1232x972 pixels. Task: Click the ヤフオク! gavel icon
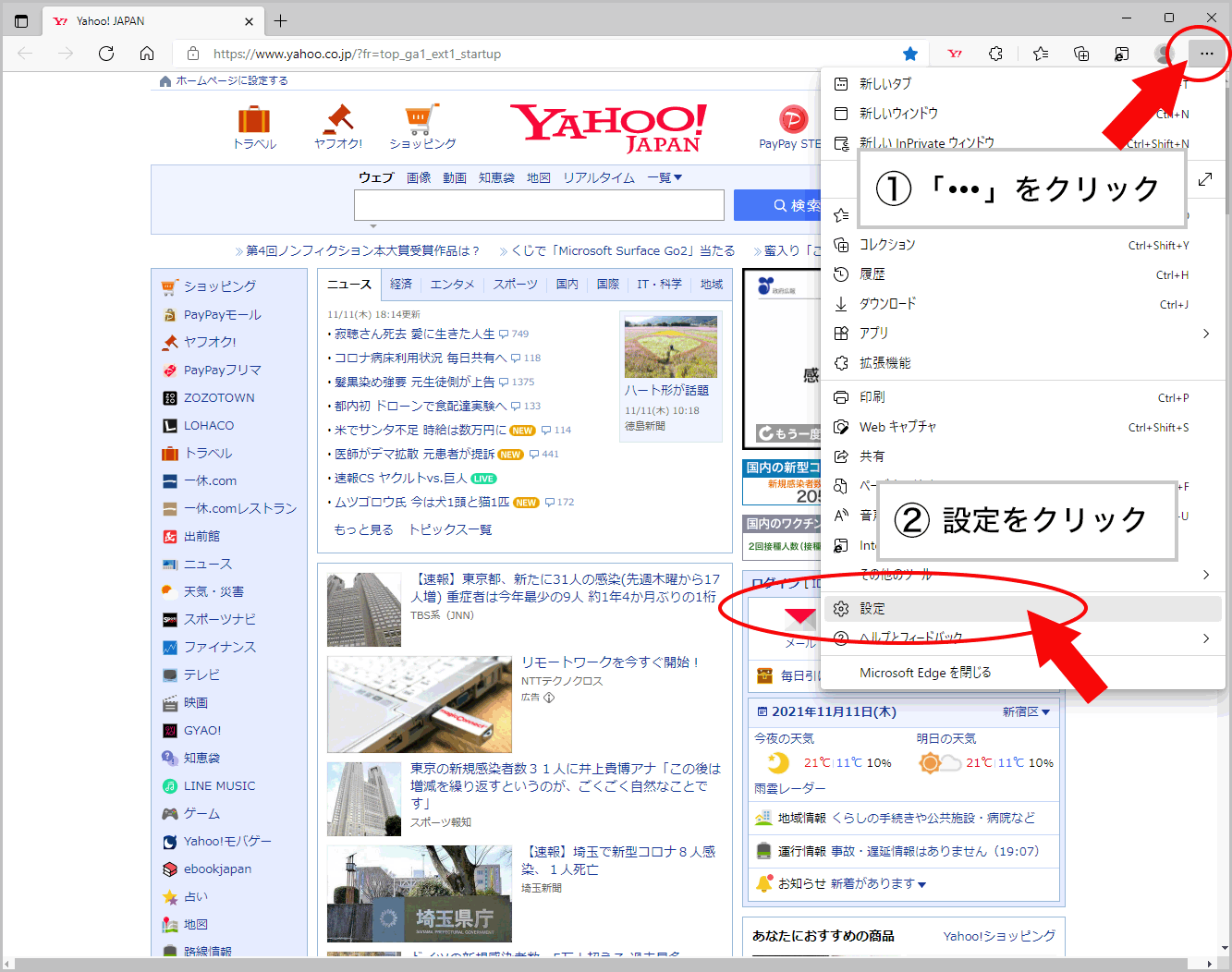tap(338, 119)
